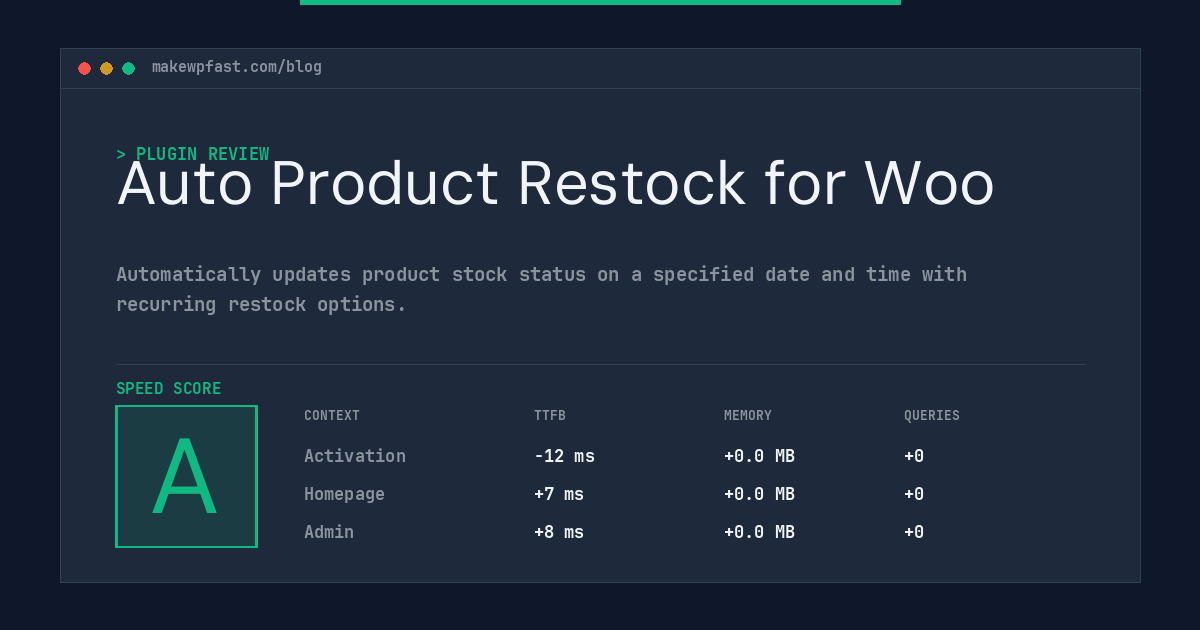Image resolution: width=1200 pixels, height=630 pixels.
Task: Click the +8 ms TTFB value
Action: pos(559,532)
